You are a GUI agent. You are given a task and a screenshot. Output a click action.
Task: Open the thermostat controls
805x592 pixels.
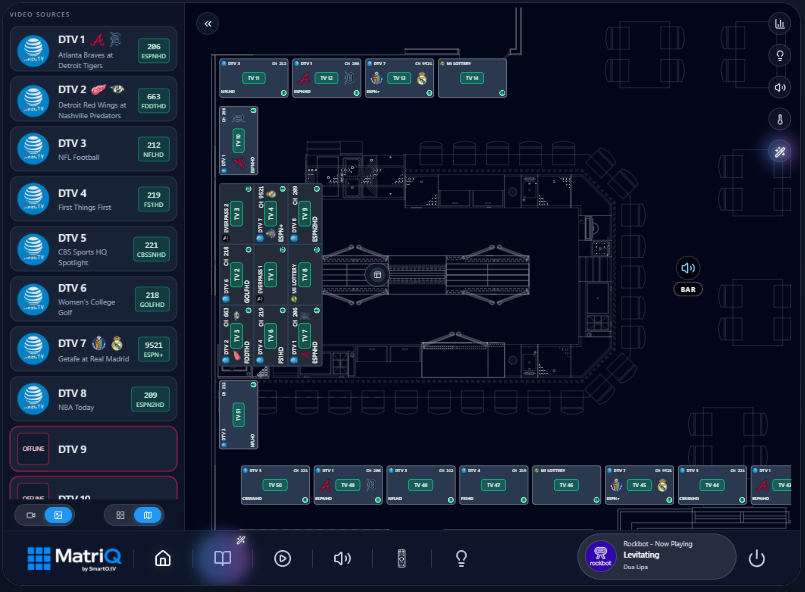click(x=779, y=119)
